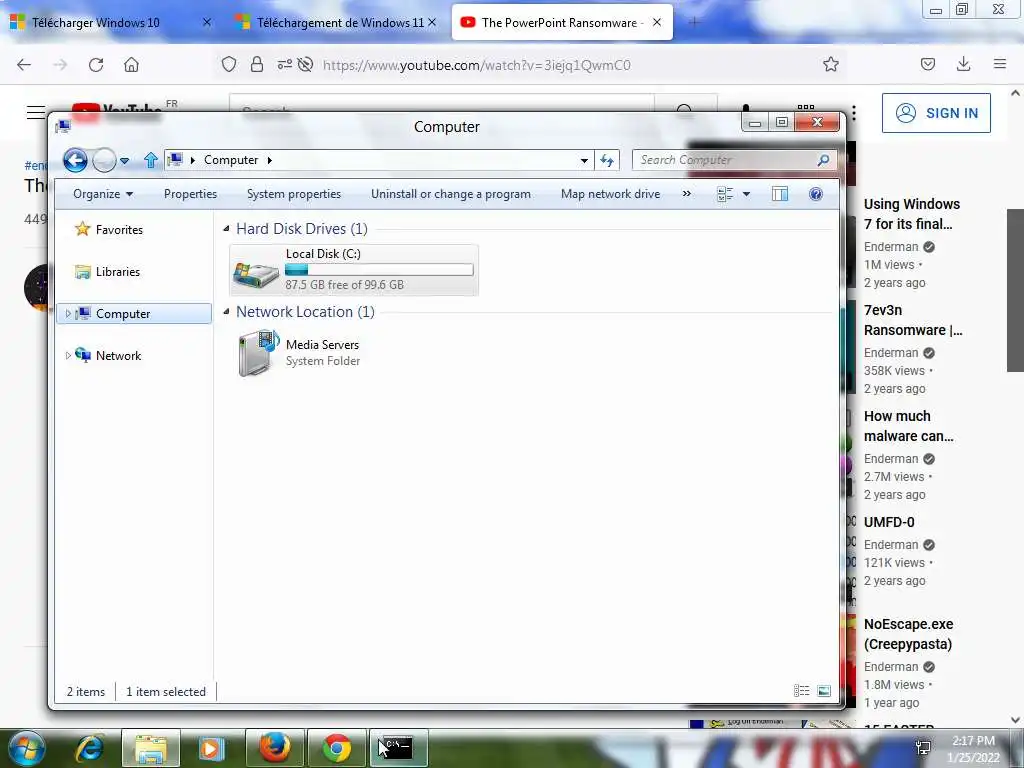Click the Computer breadcrumb arrow in address bar

click(x=270, y=161)
